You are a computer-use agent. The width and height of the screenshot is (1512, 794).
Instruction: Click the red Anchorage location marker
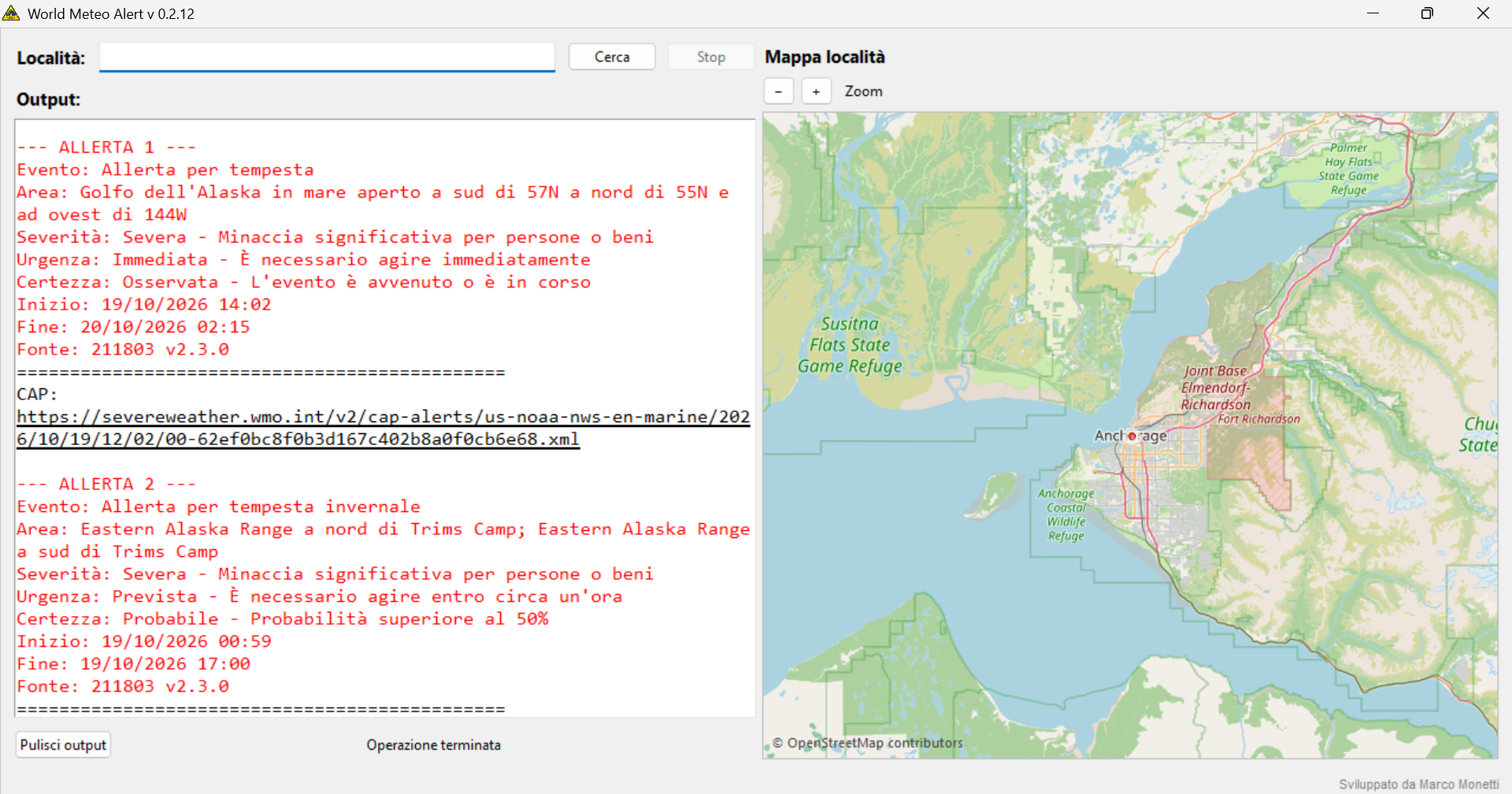coord(1132,436)
